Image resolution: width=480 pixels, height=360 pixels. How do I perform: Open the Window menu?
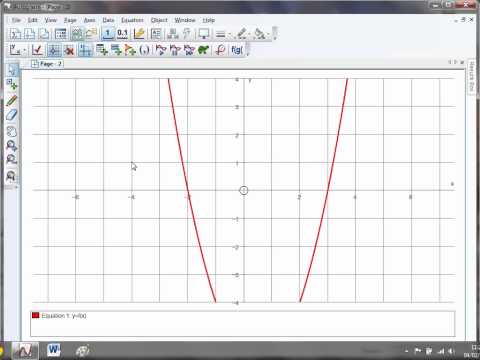185,20
